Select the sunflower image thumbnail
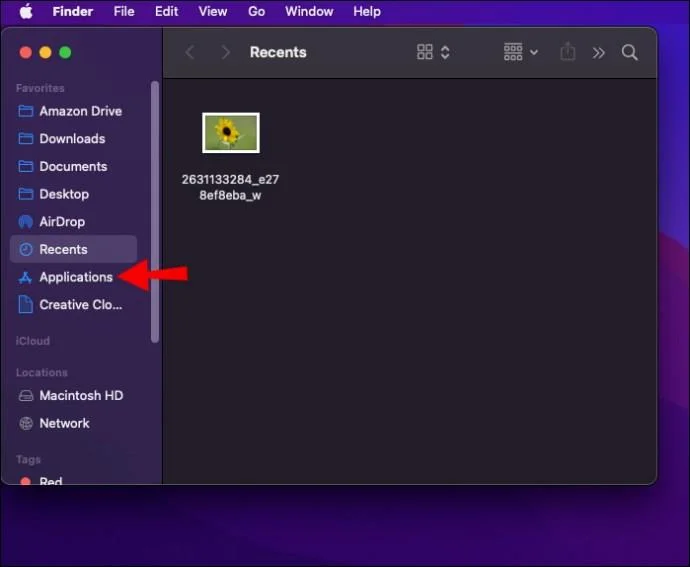The image size is (690, 567). pos(231,133)
